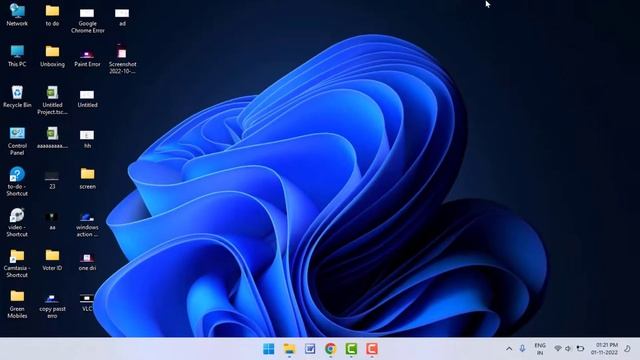This screenshot has height=360, width=640.
Task: Select the 'screen' folder
Action: point(87,178)
